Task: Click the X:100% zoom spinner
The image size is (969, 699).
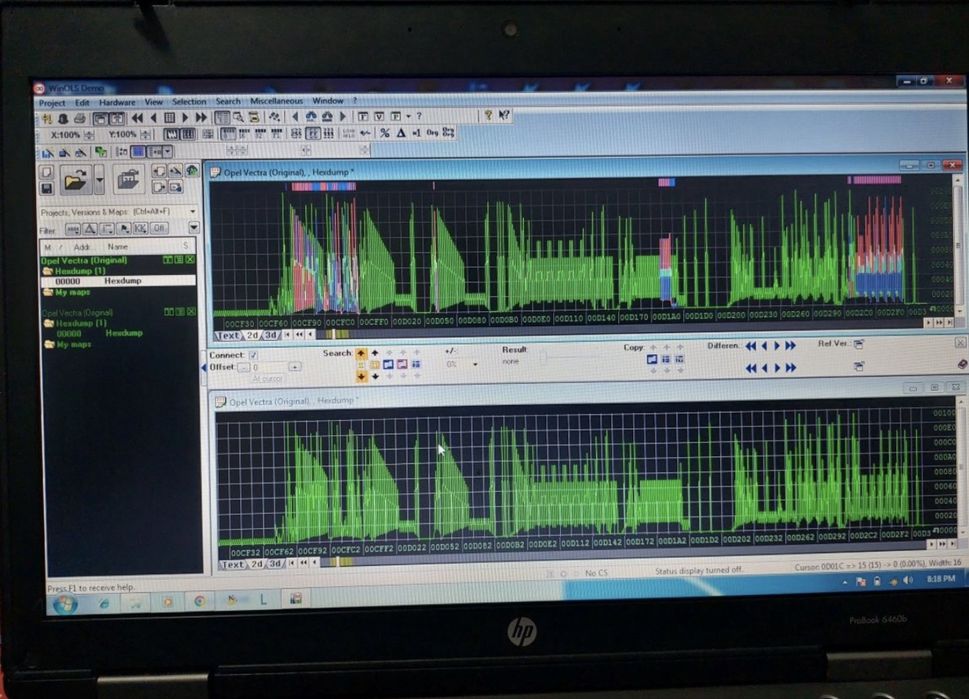Action: pos(90,135)
